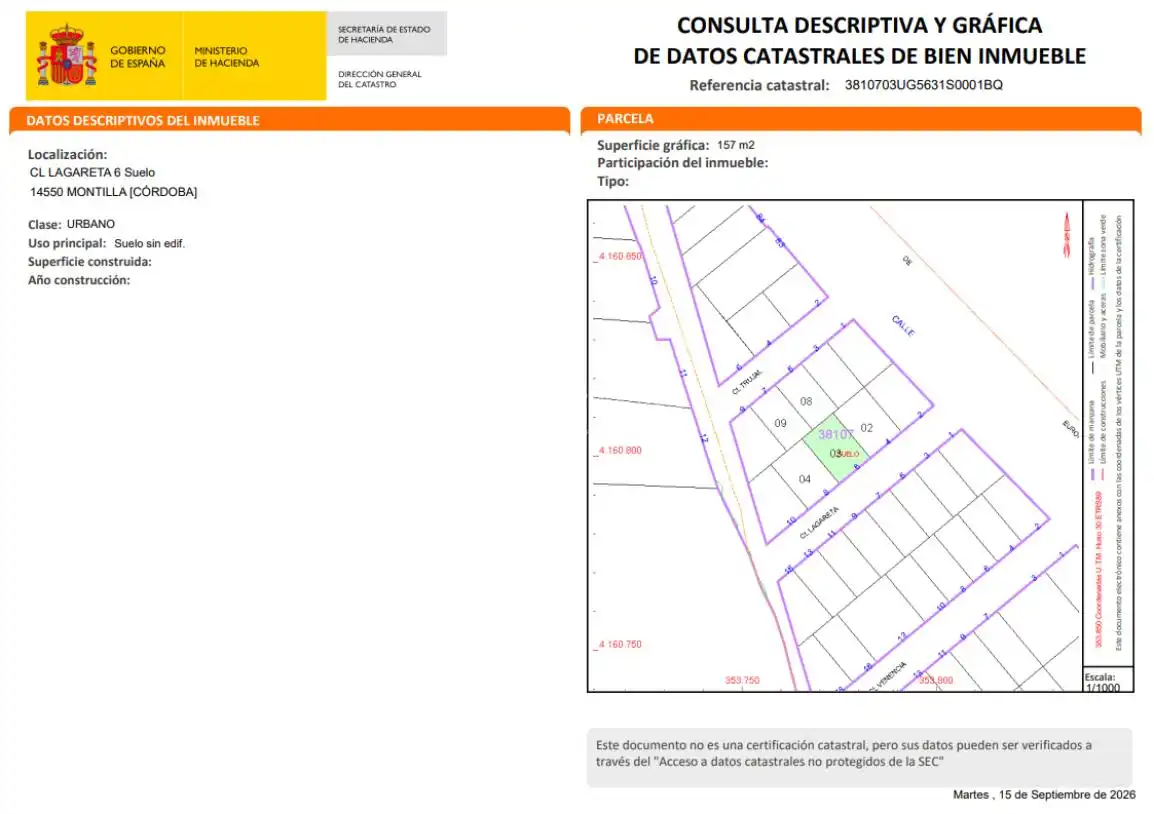Click 'Participación del inmueble:' label
The width and height of the screenshot is (1154, 814).
click(682, 163)
